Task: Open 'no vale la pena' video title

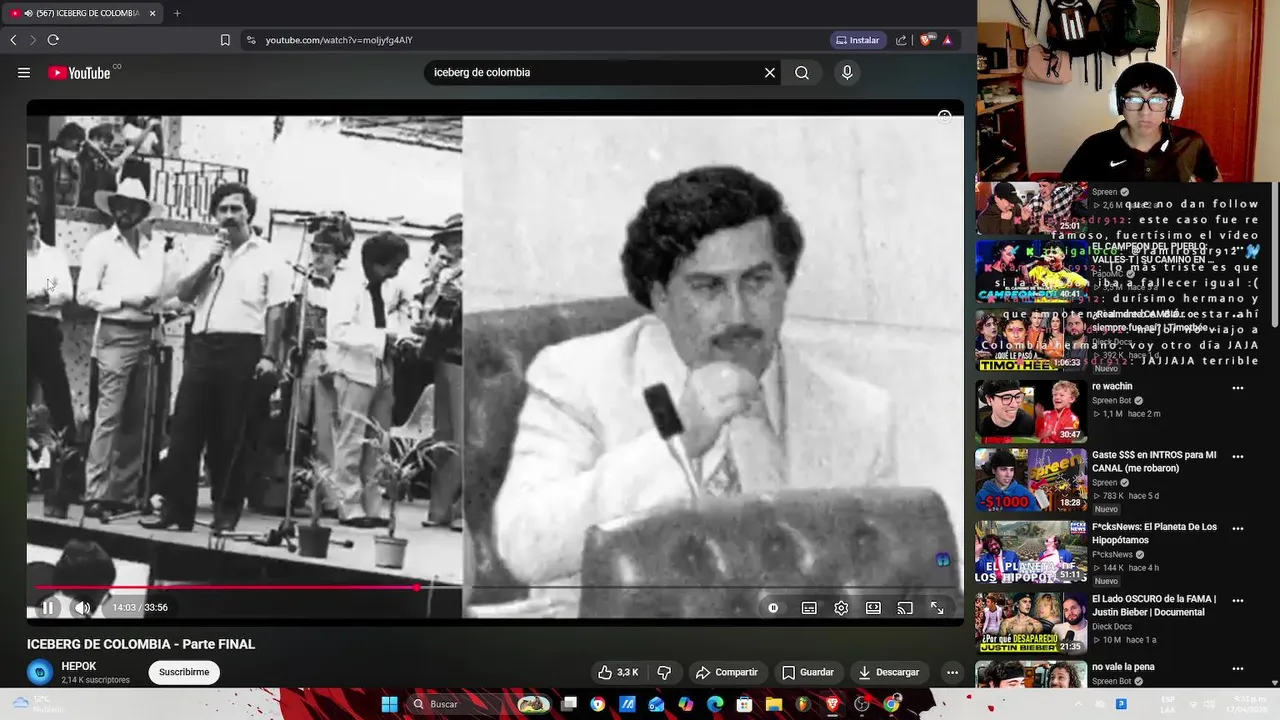Action: point(1123,667)
